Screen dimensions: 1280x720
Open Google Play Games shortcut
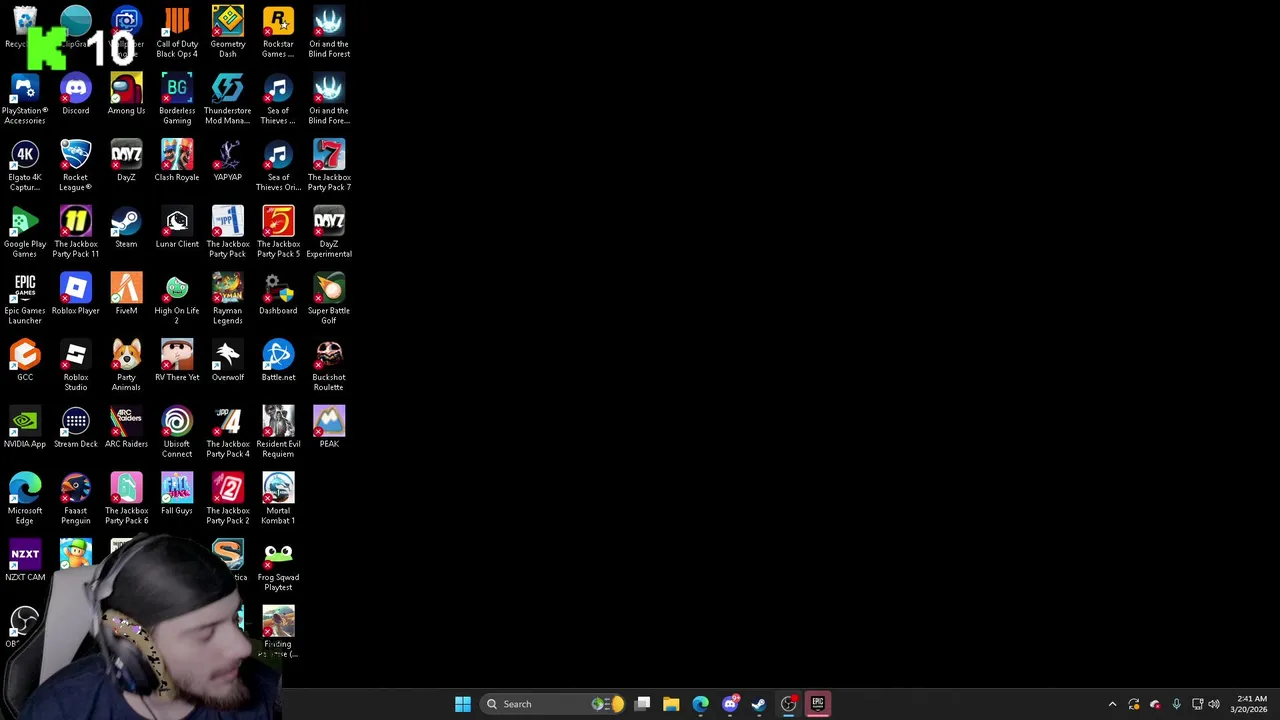pos(25,233)
